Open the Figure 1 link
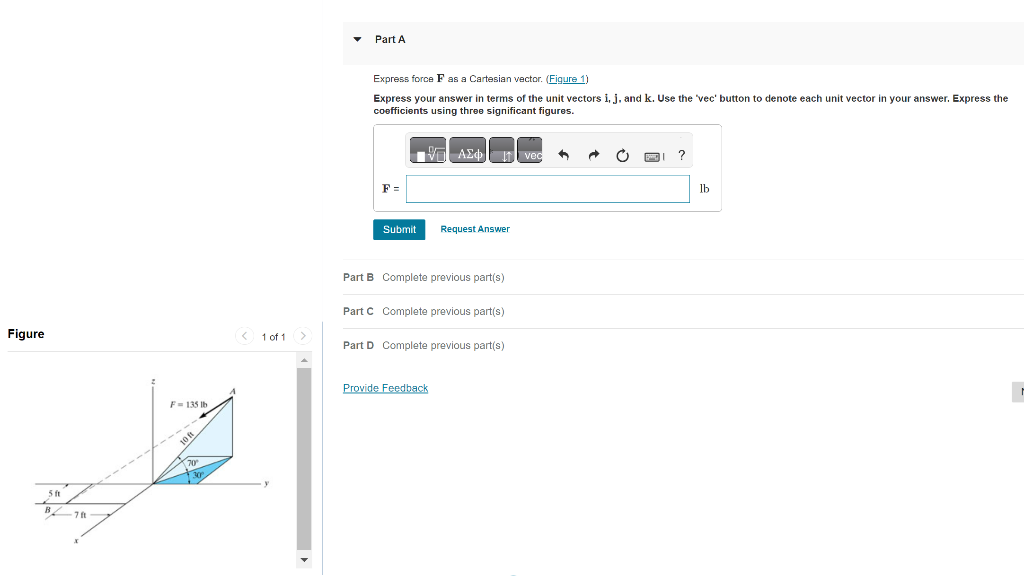The height and width of the screenshot is (576, 1024). [567, 78]
